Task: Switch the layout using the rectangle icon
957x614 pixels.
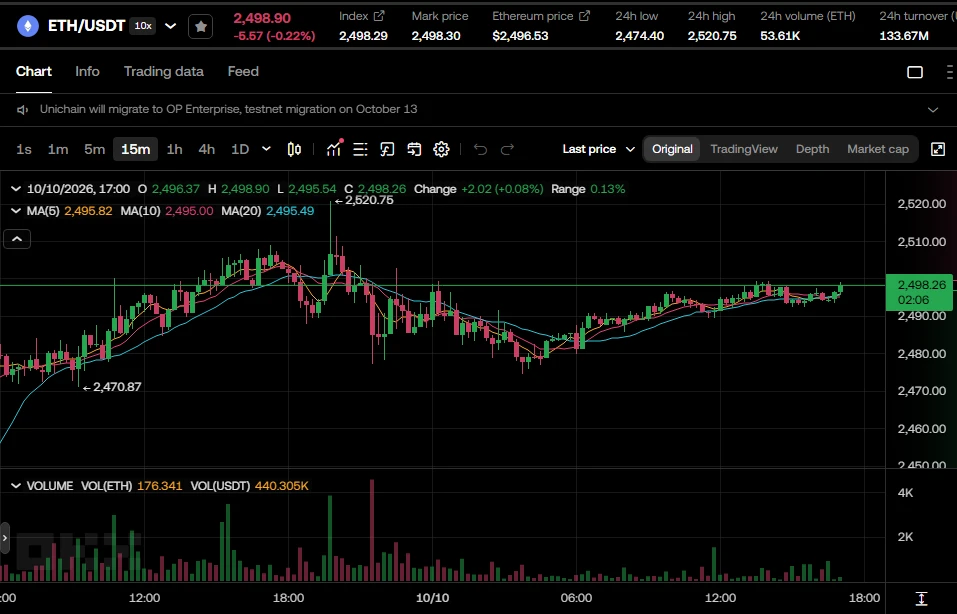Action: (915, 72)
